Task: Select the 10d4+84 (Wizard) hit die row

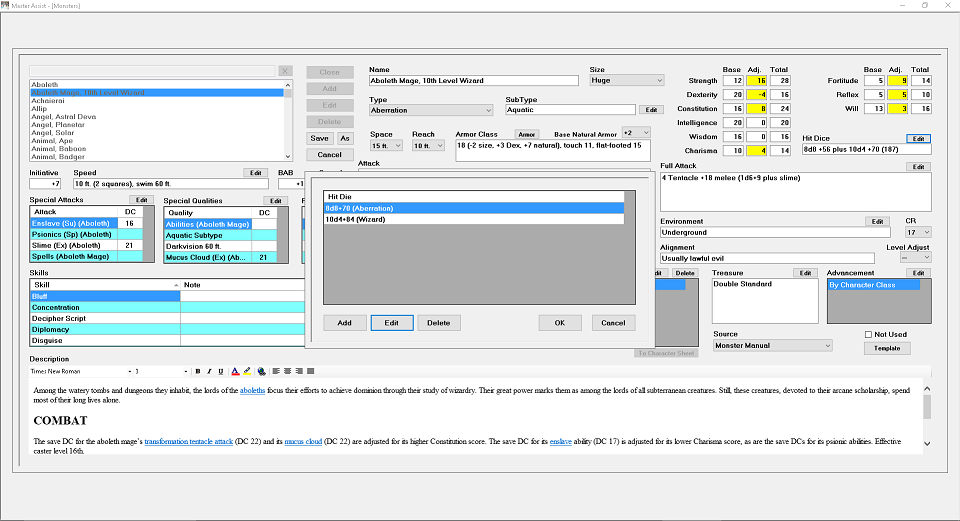Action: coord(474,219)
